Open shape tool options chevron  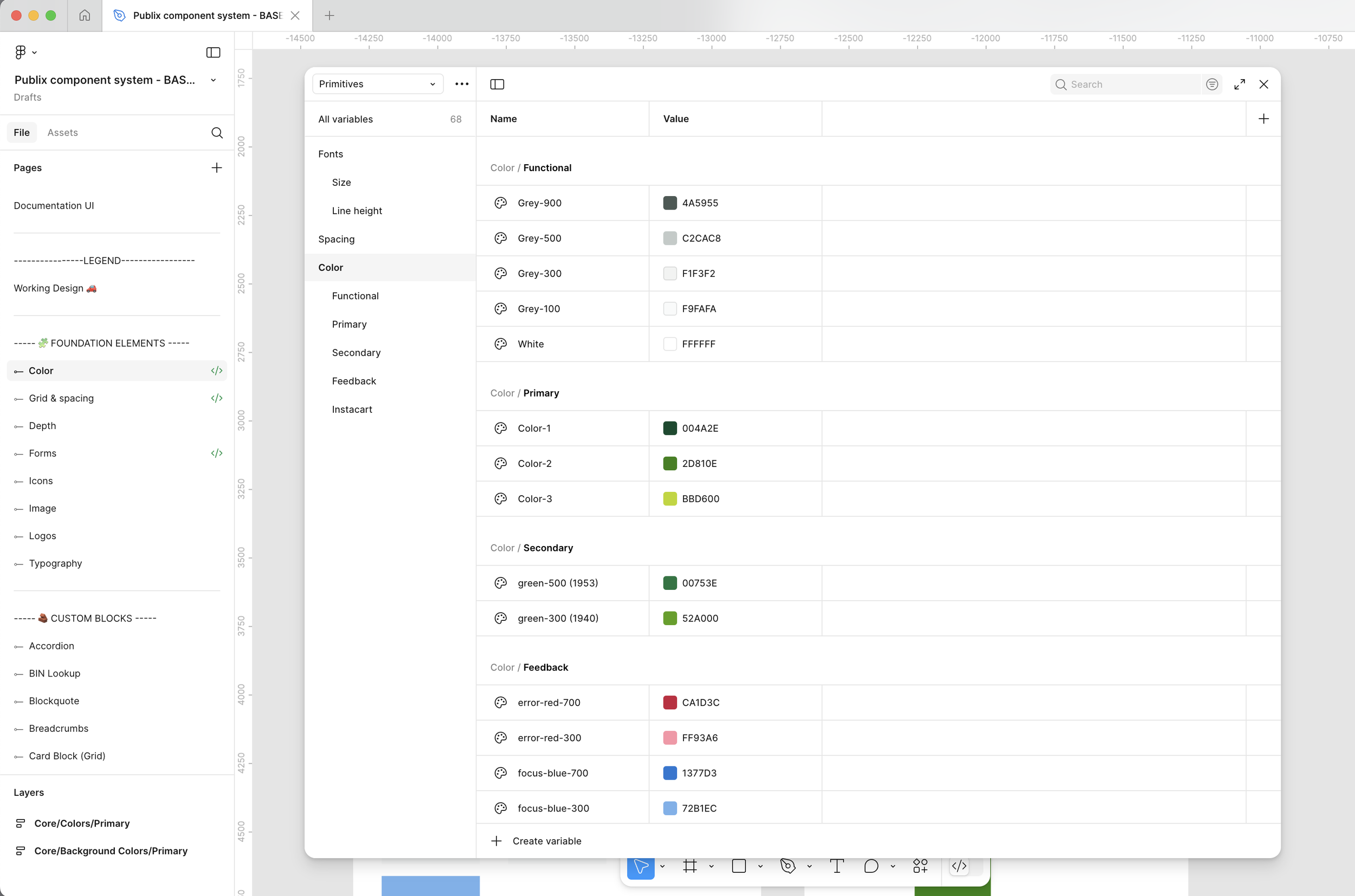[x=760, y=866]
